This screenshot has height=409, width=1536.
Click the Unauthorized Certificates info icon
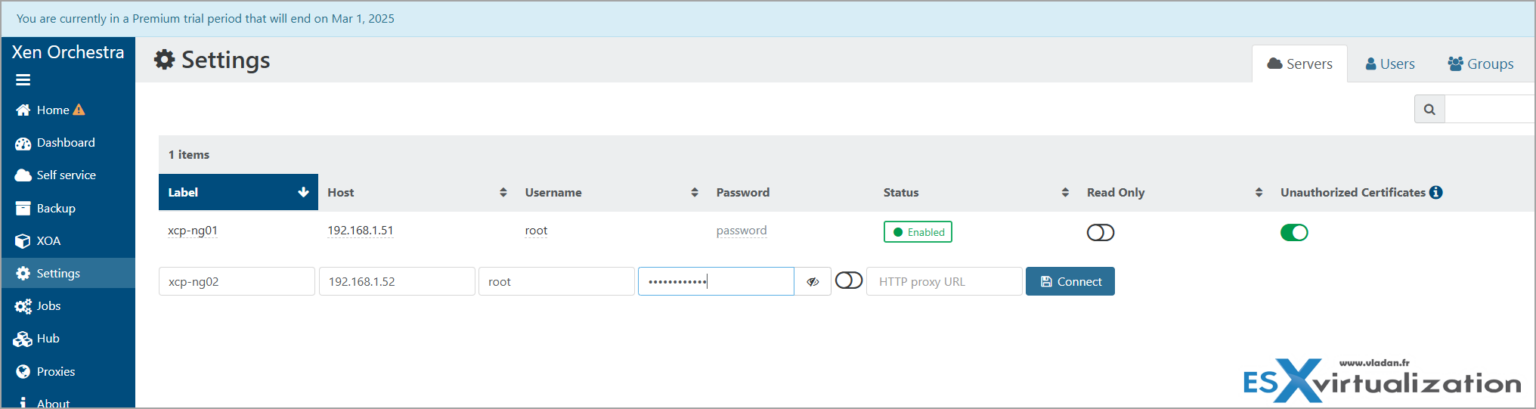coord(1436,192)
